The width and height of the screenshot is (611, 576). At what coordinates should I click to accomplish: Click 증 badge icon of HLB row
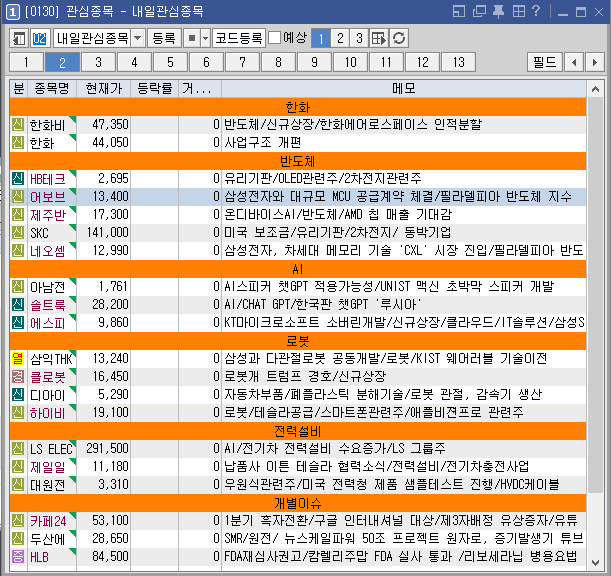pos(18,557)
